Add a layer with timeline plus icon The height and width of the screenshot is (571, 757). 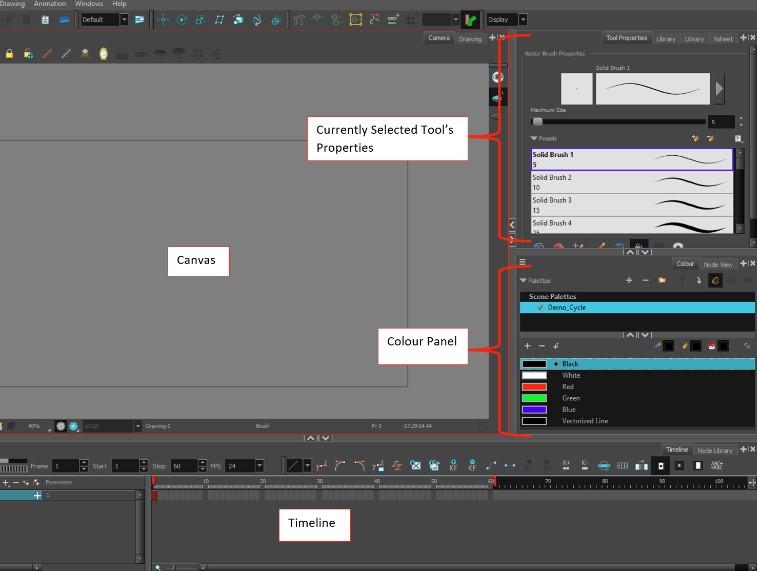(x=5, y=483)
